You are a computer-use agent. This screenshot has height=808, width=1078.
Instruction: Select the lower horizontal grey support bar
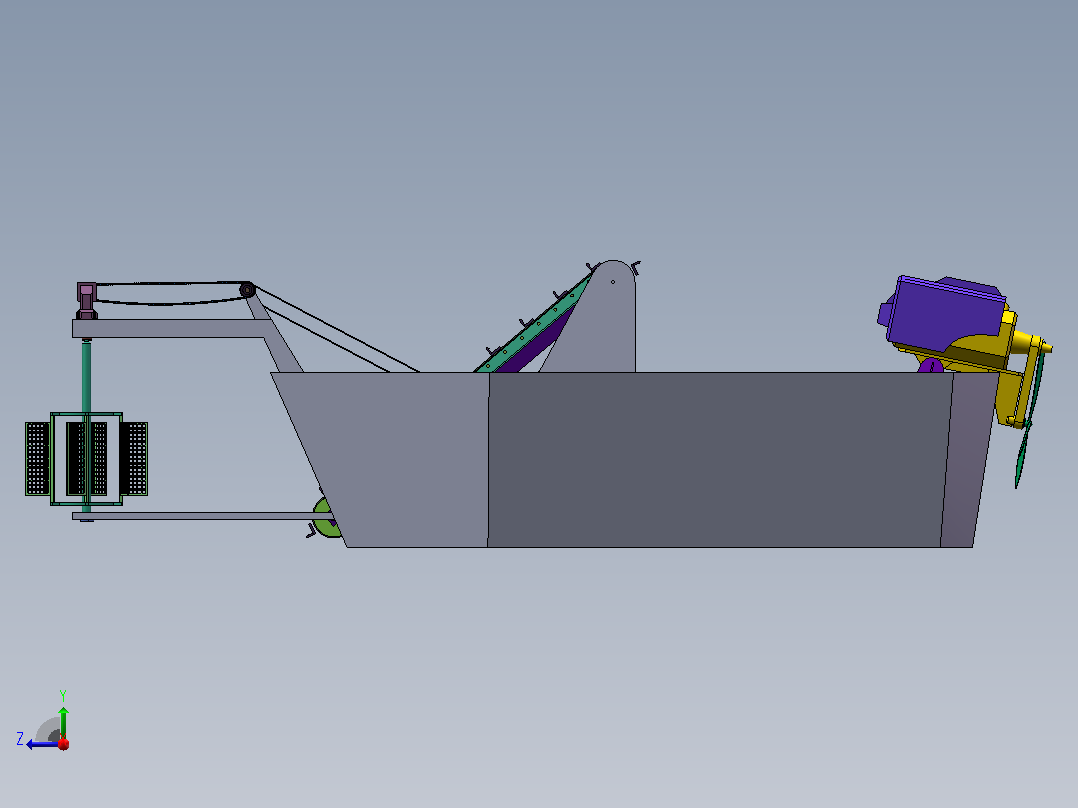coord(203,516)
